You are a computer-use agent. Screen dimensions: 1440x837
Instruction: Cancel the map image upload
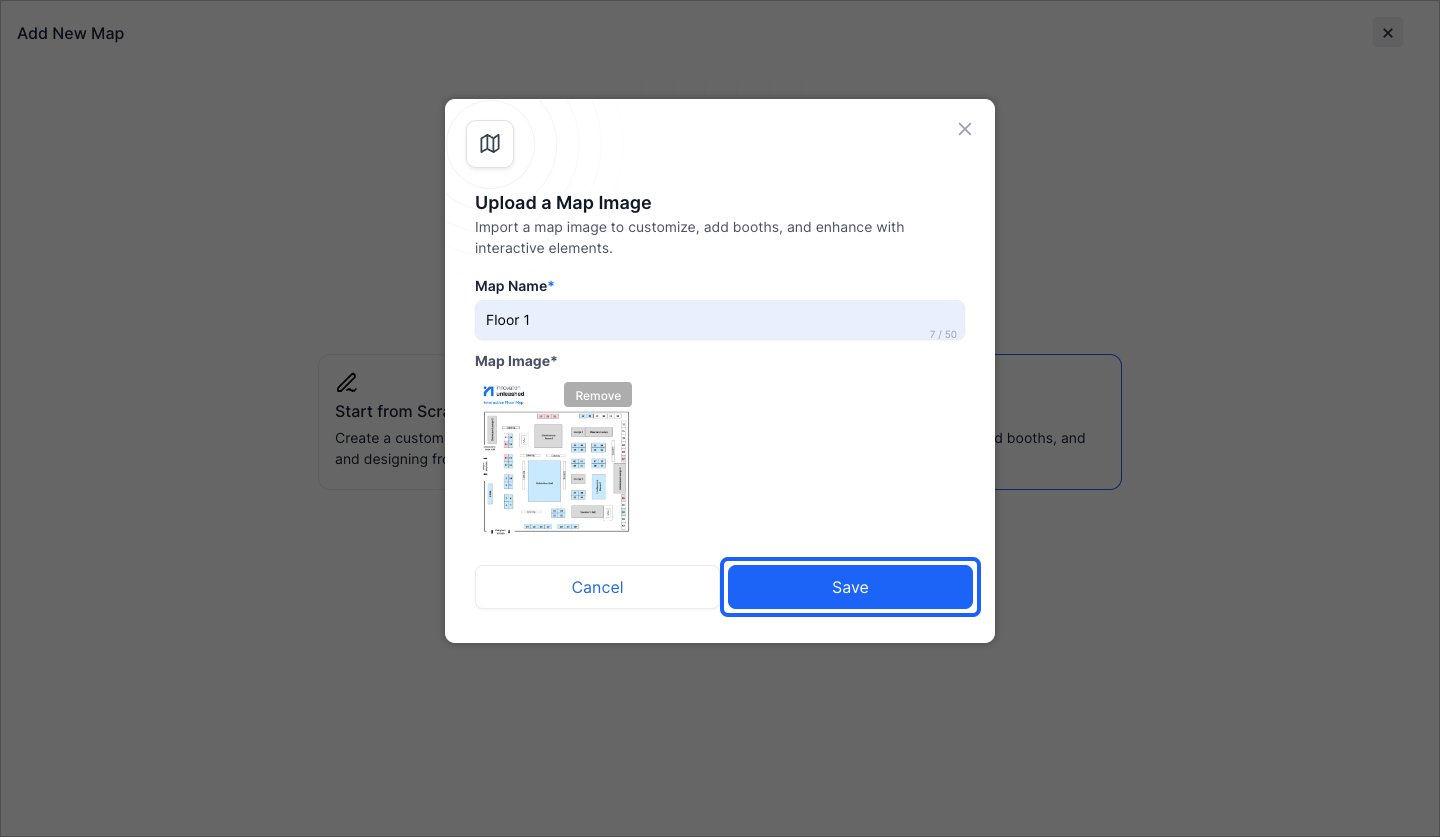pyautogui.click(x=597, y=587)
